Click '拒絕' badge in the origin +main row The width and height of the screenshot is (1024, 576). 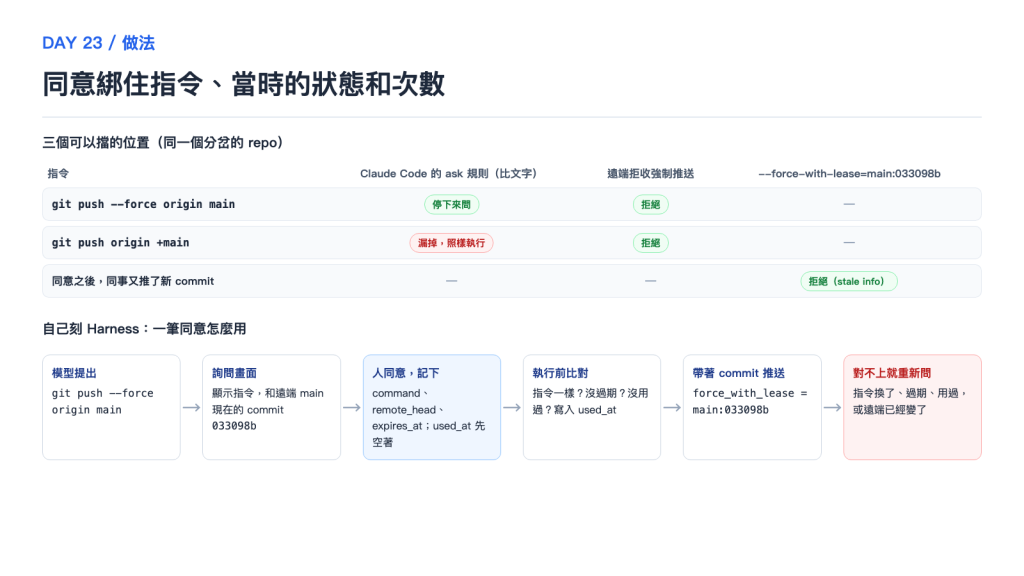tap(650, 243)
